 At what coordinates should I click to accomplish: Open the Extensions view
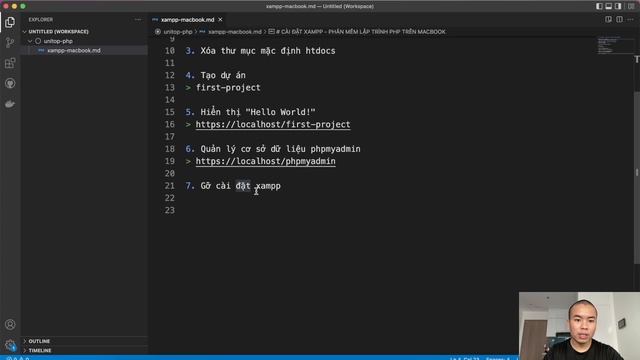coord(10,63)
